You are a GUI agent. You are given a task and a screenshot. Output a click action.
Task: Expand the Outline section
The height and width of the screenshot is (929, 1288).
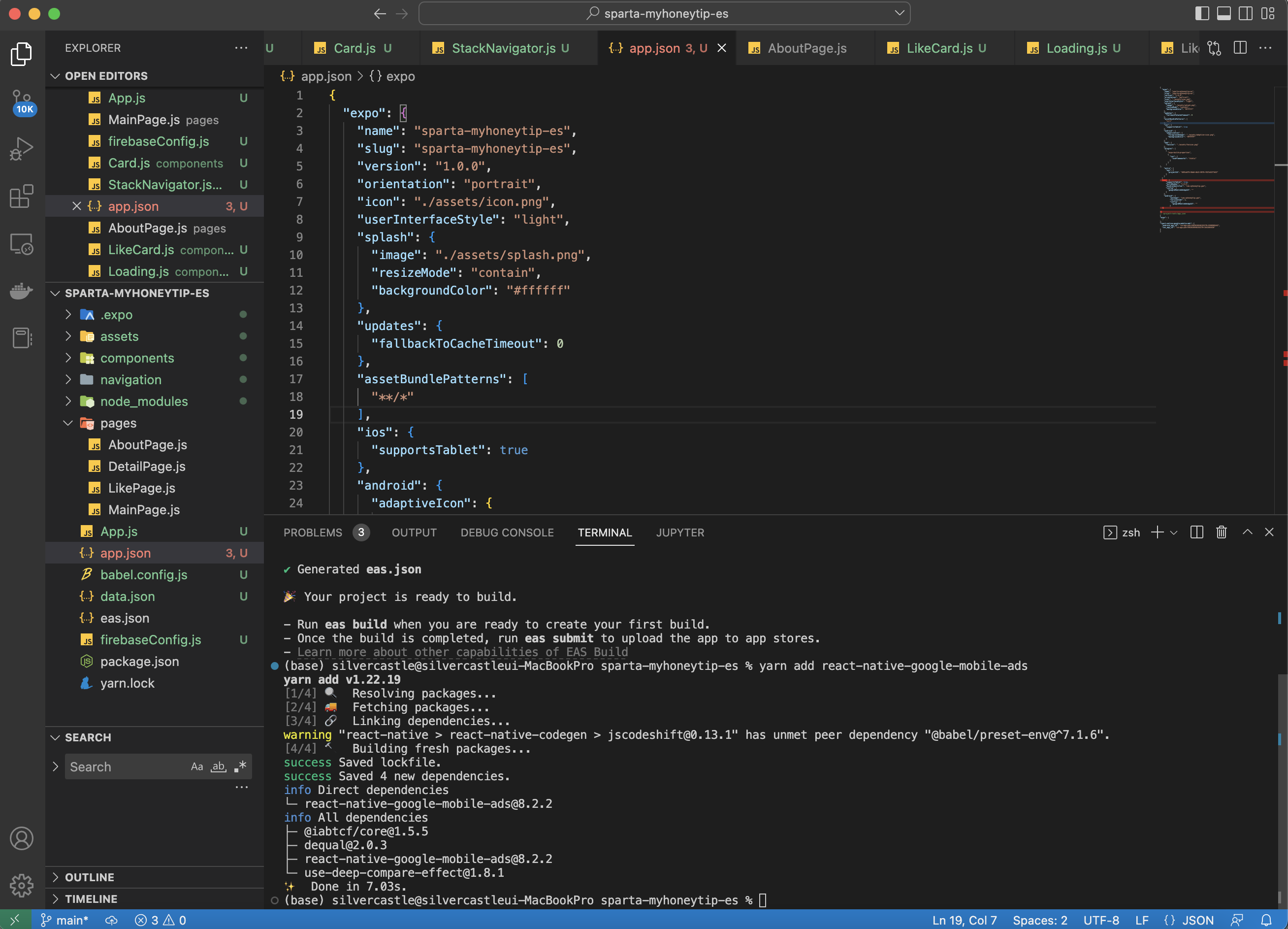pyautogui.click(x=155, y=877)
